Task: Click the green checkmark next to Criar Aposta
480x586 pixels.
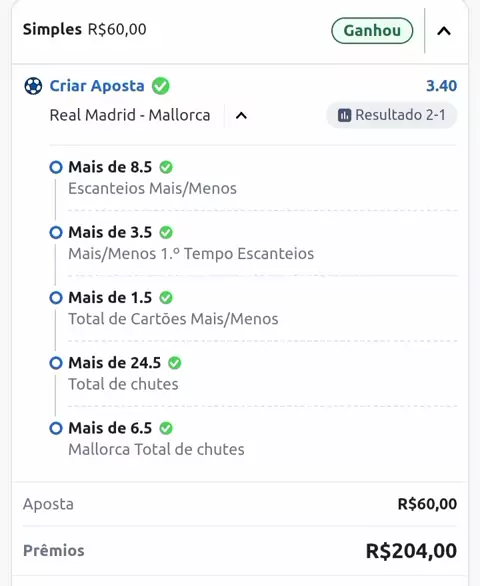Action: 160,86
